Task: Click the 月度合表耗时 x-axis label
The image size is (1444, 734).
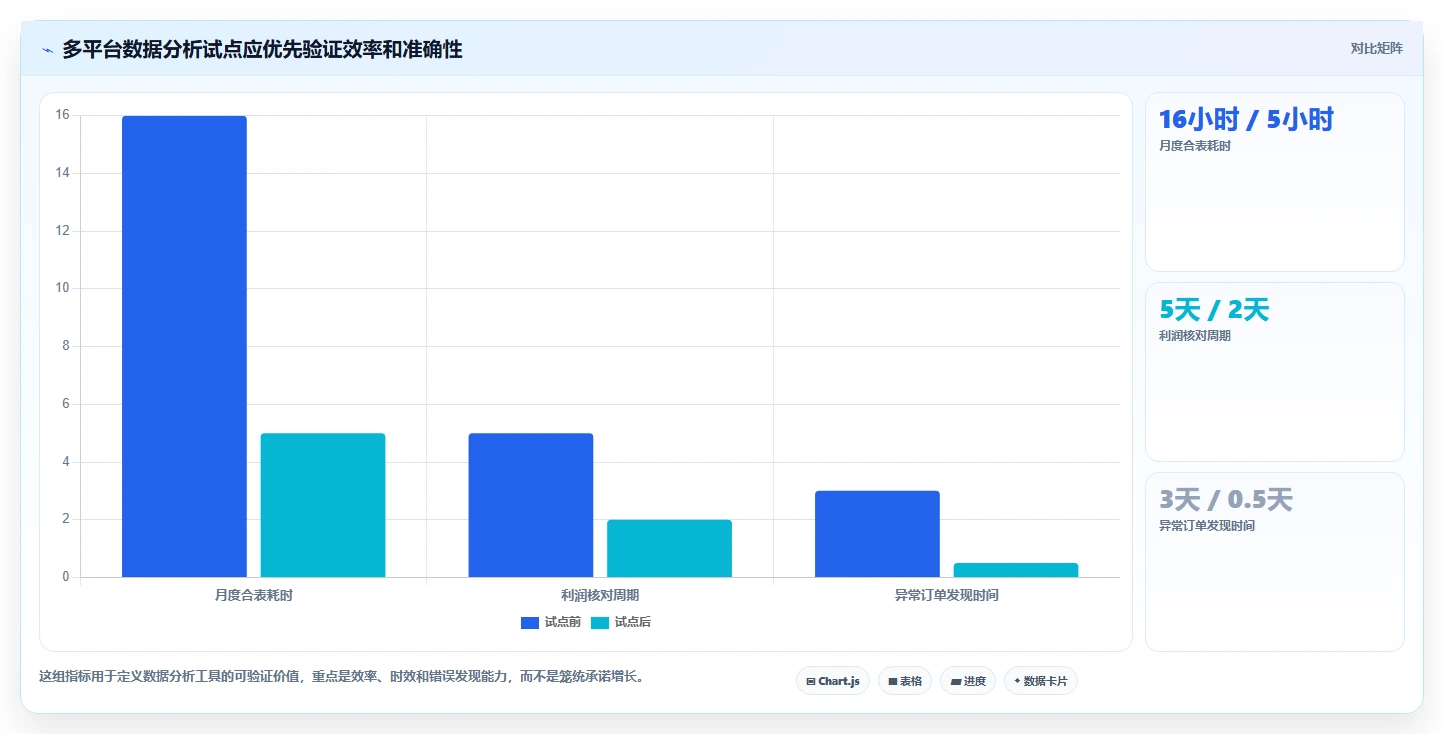Action: coord(254,595)
